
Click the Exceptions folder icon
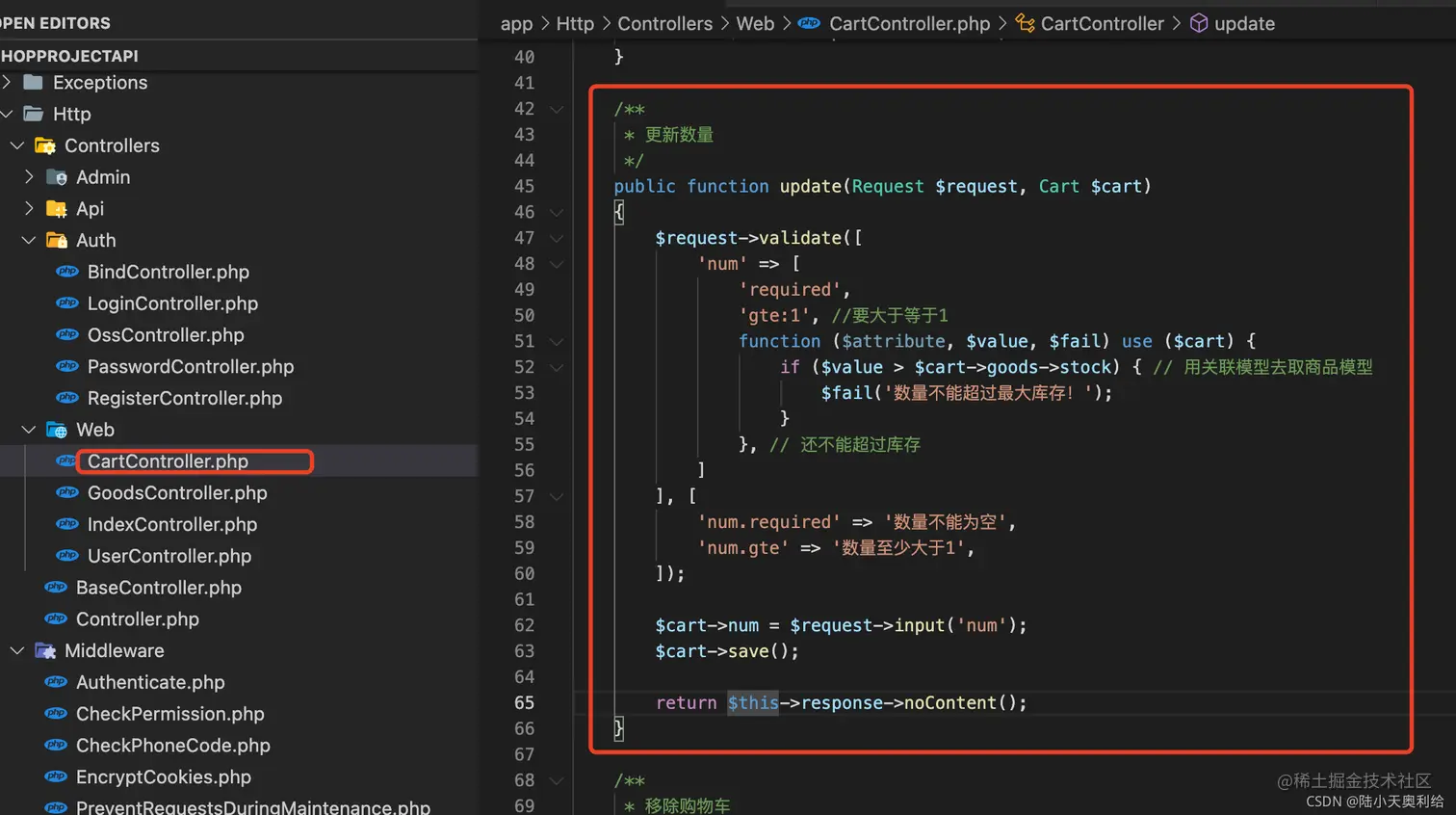pos(33,82)
